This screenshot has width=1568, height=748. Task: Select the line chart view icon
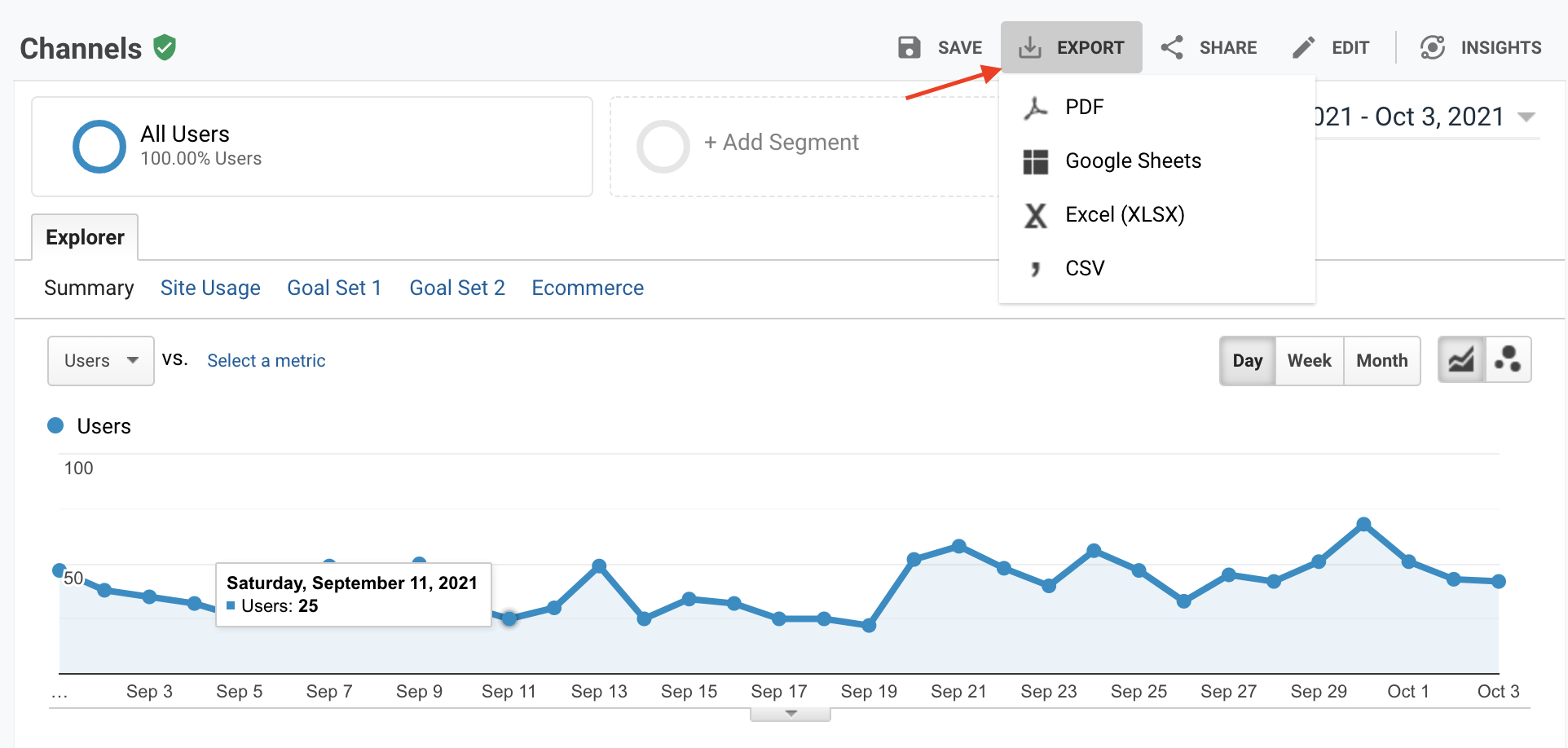pos(1461,360)
